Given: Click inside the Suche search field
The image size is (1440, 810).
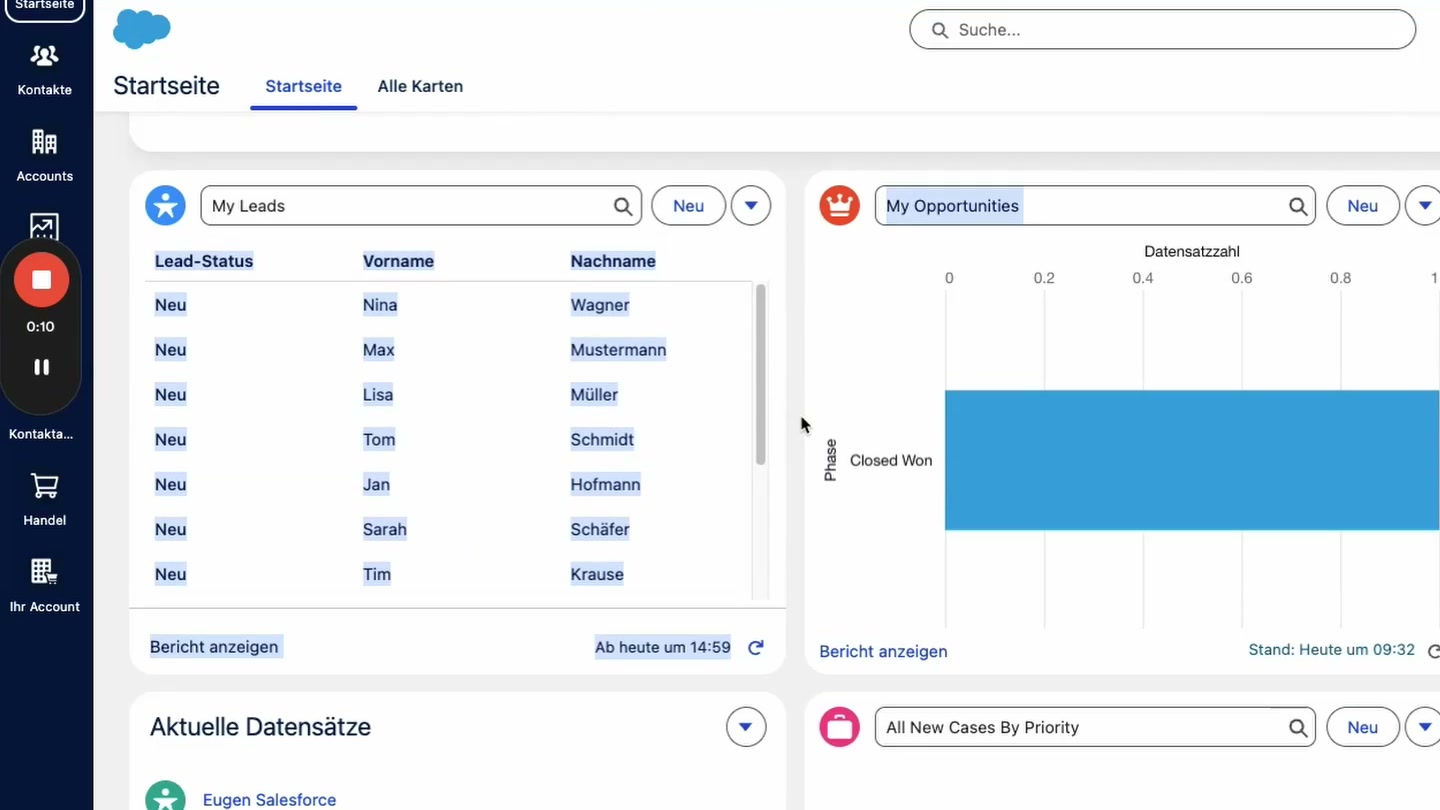Looking at the screenshot, I should 1162,29.
